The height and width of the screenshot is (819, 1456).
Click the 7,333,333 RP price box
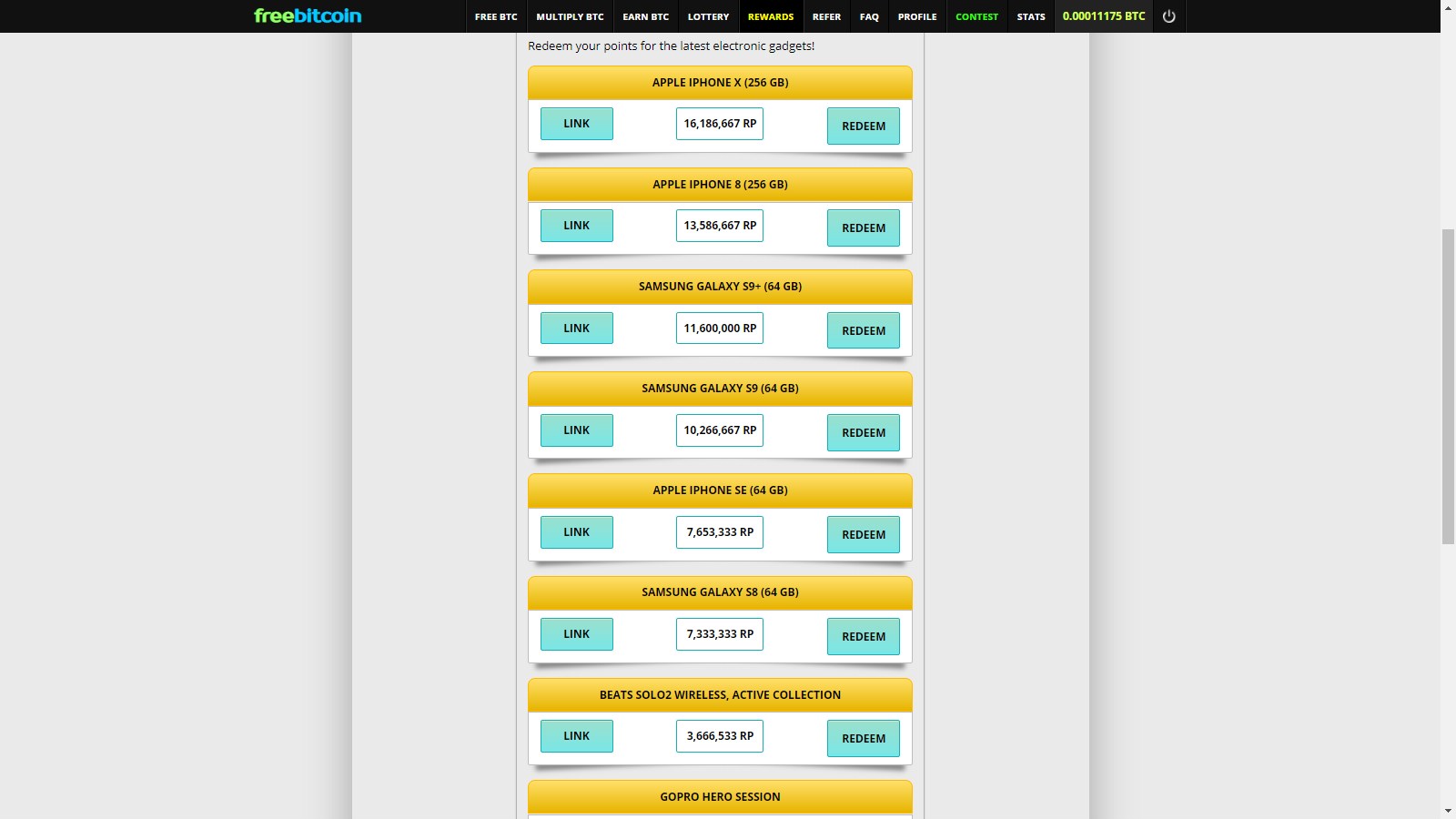click(720, 634)
